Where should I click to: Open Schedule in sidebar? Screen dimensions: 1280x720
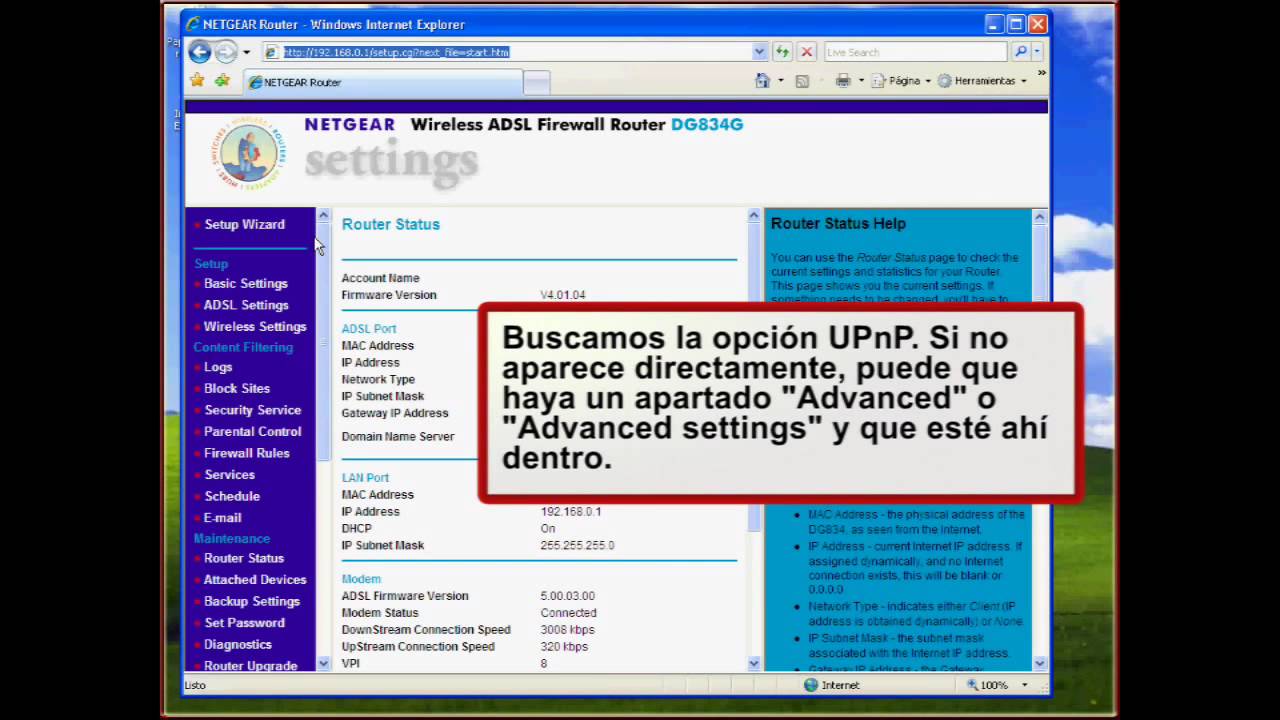pyautogui.click(x=232, y=496)
